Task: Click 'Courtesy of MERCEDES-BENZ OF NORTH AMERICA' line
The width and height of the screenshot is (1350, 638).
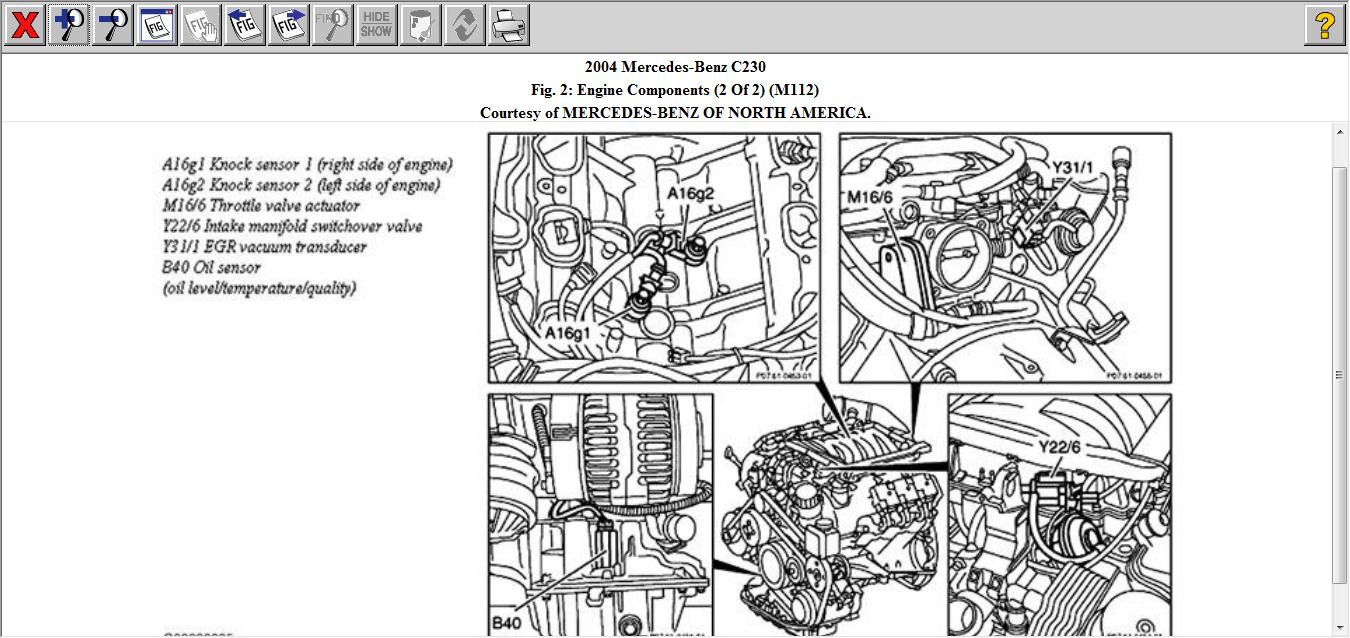Action: tap(675, 113)
